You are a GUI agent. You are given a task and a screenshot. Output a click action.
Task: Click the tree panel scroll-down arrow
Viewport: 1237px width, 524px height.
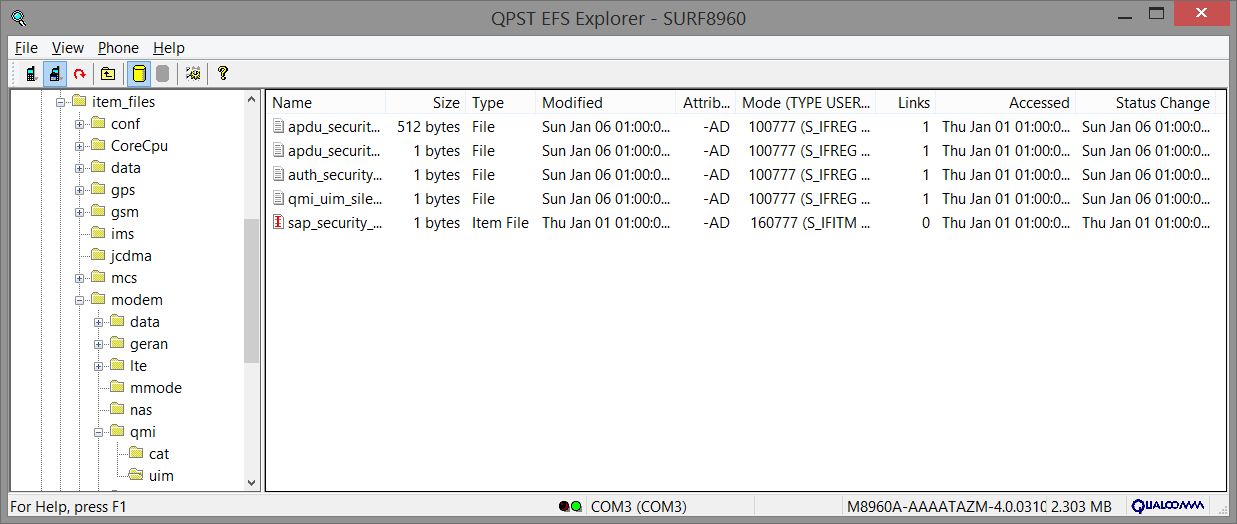[251, 482]
